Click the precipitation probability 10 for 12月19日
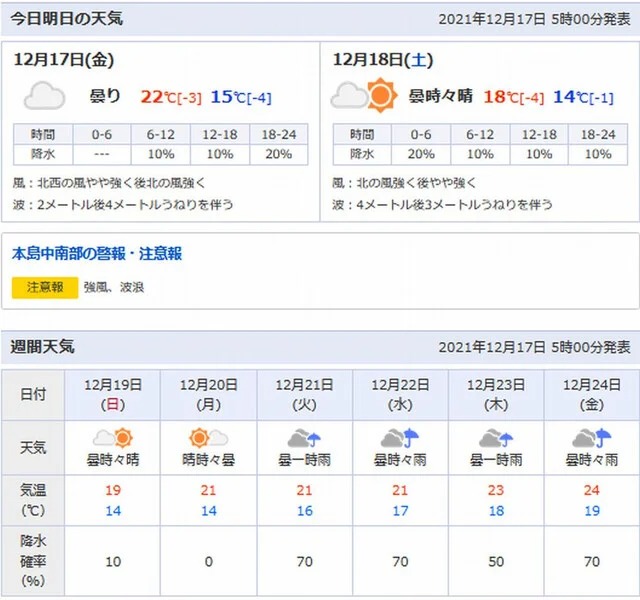 tap(113, 562)
